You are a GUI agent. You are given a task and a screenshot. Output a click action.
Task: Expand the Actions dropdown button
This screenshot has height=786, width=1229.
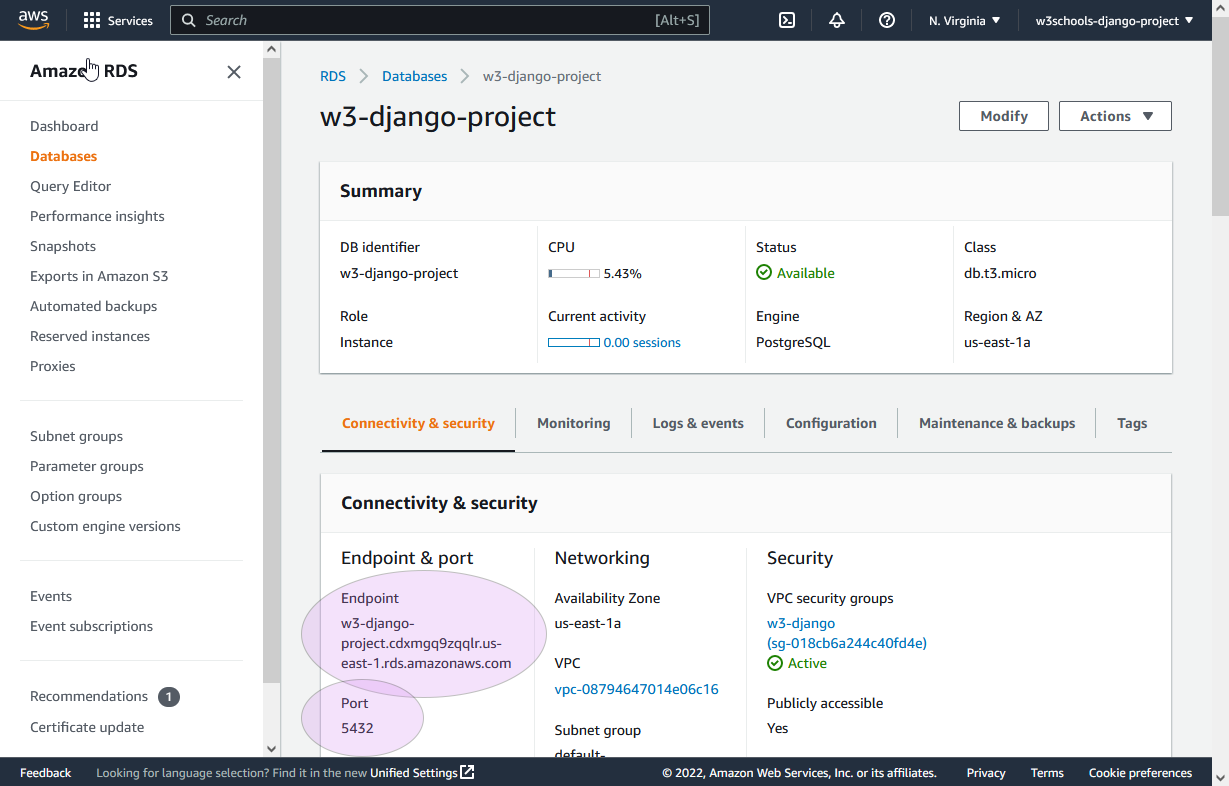pyautogui.click(x=1115, y=116)
